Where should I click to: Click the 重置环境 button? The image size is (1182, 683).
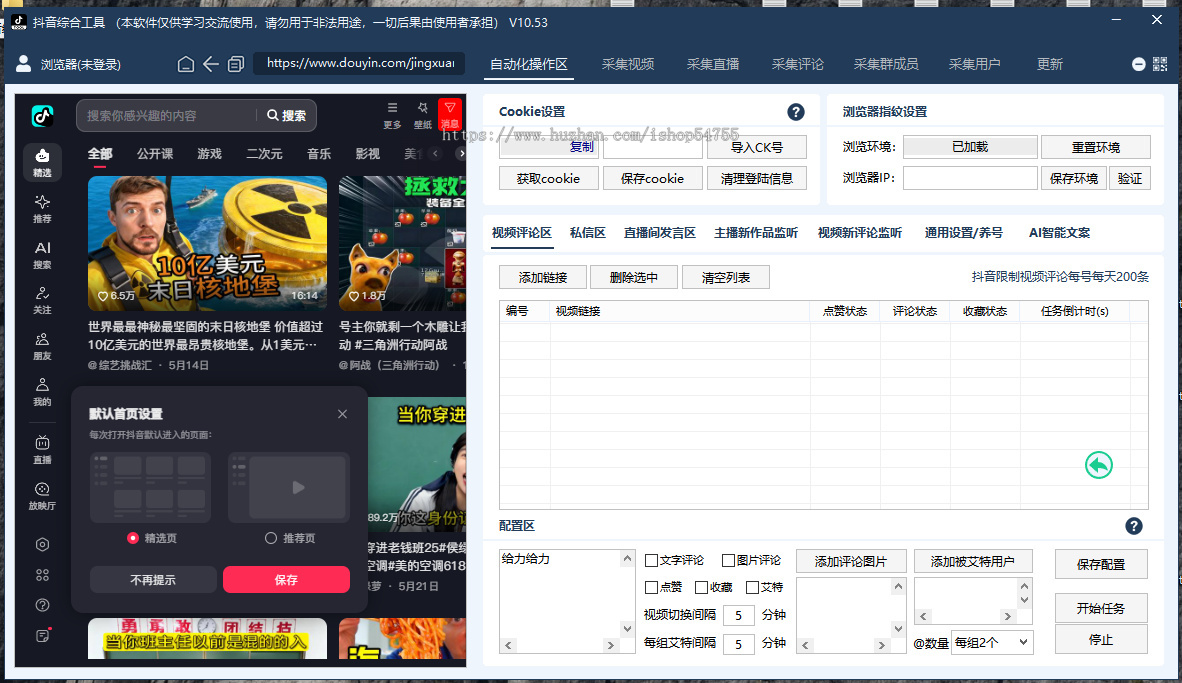[x=1095, y=147]
